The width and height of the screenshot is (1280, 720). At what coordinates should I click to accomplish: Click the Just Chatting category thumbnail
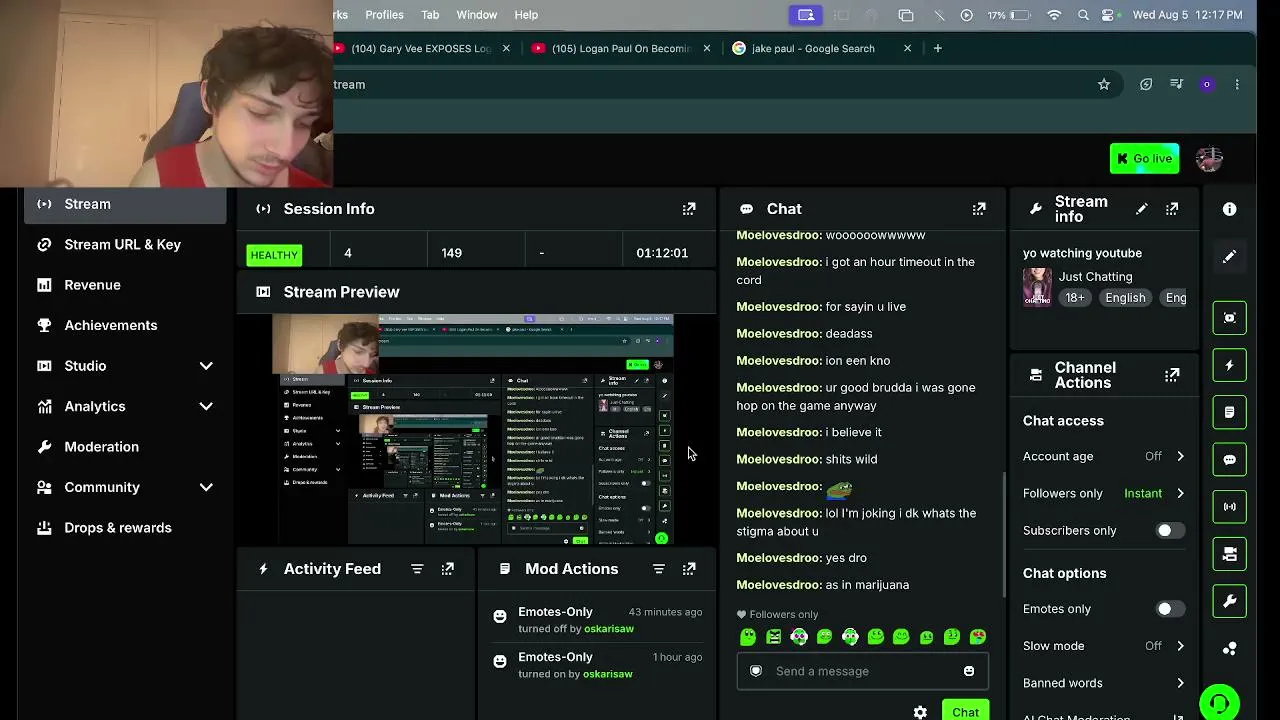click(x=1037, y=287)
